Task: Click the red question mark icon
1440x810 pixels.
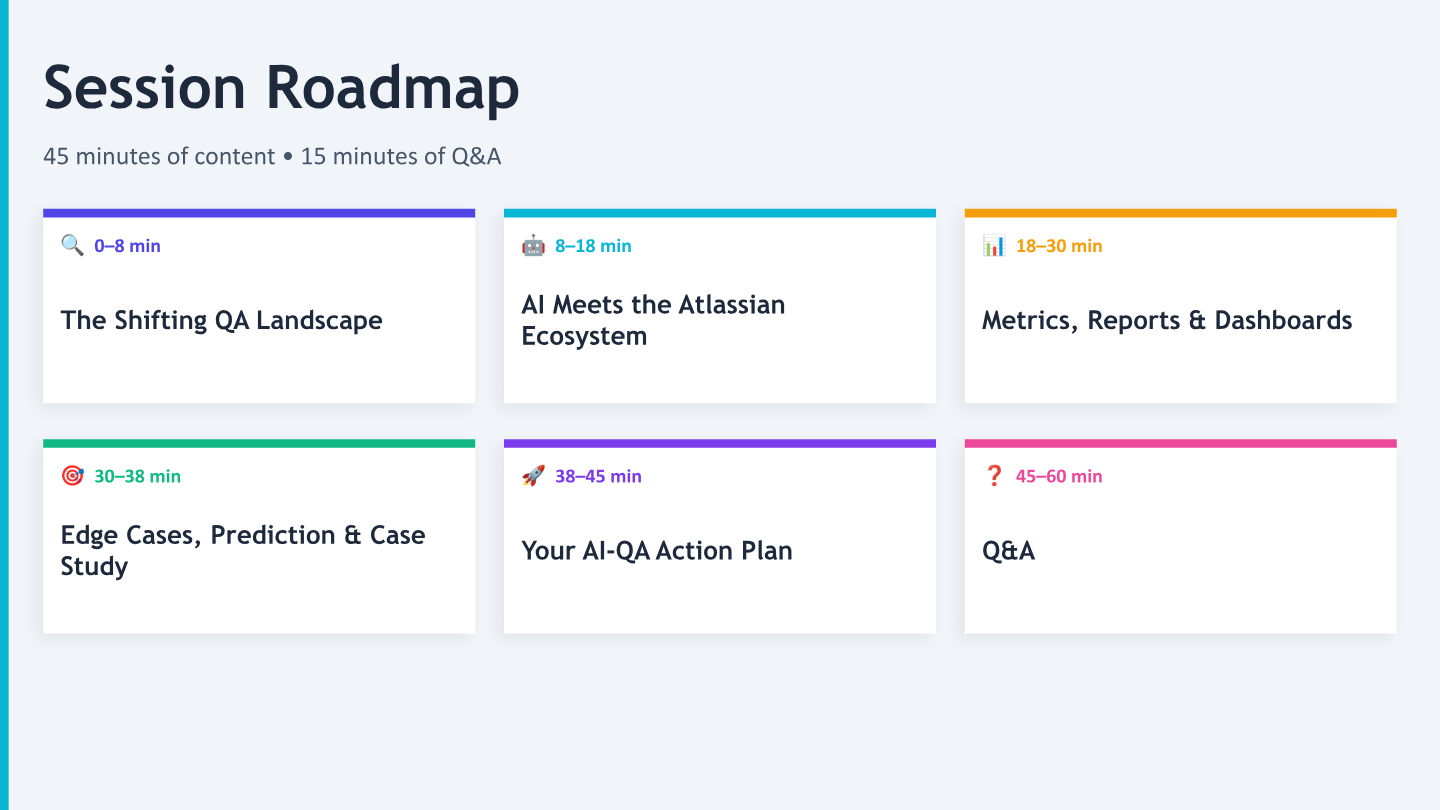Action: click(x=994, y=476)
